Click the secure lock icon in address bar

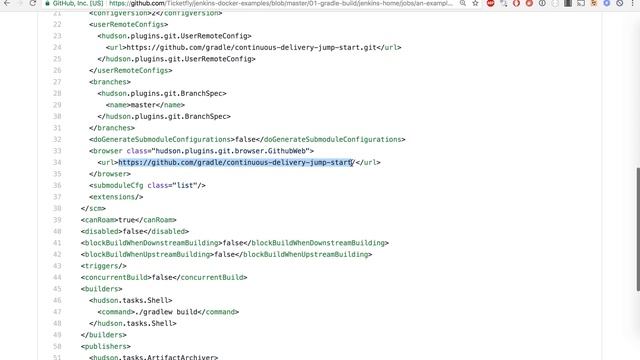tap(47, 3)
